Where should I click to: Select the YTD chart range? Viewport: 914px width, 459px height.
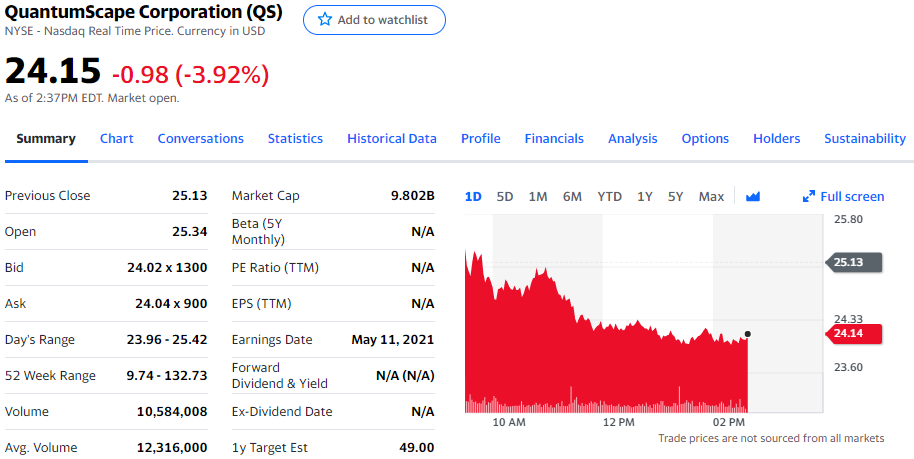pyautogui.click(x=609, y=197)
